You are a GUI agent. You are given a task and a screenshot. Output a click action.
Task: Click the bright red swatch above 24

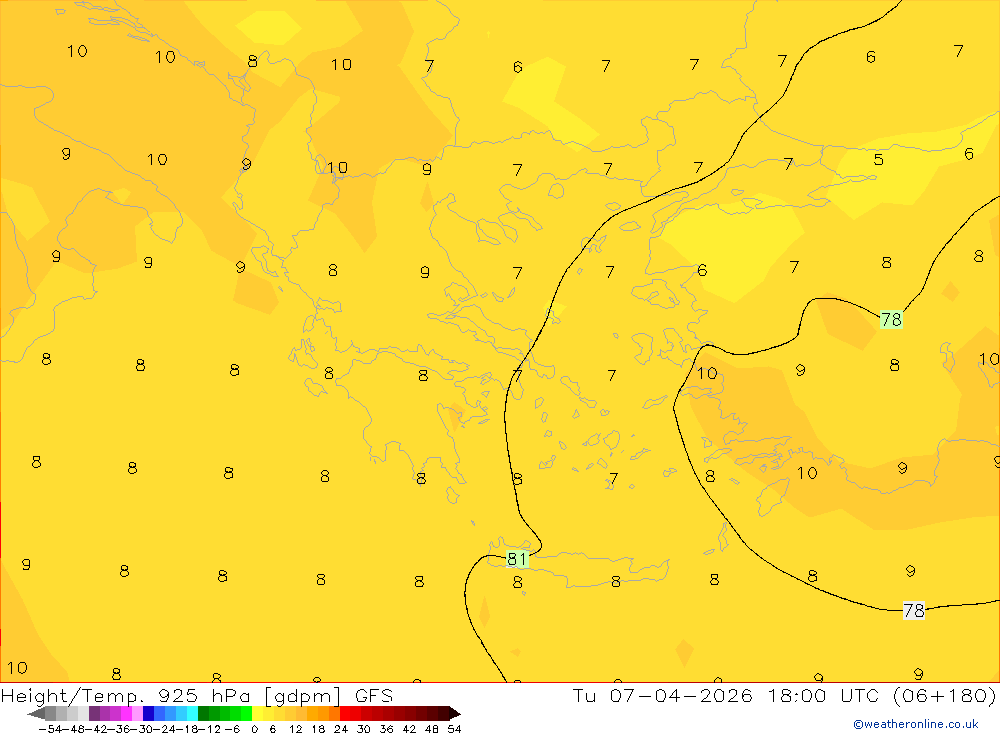[x=345, y=713]
